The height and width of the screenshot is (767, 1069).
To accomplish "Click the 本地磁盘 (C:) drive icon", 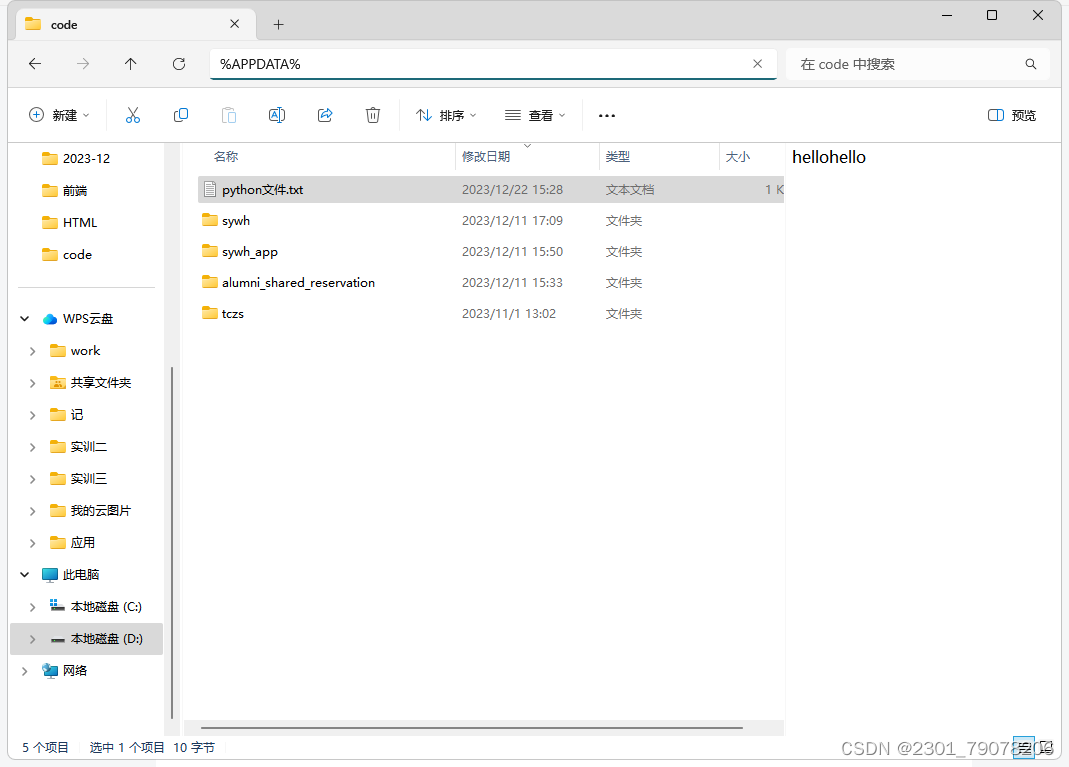I will coord(57,606).
